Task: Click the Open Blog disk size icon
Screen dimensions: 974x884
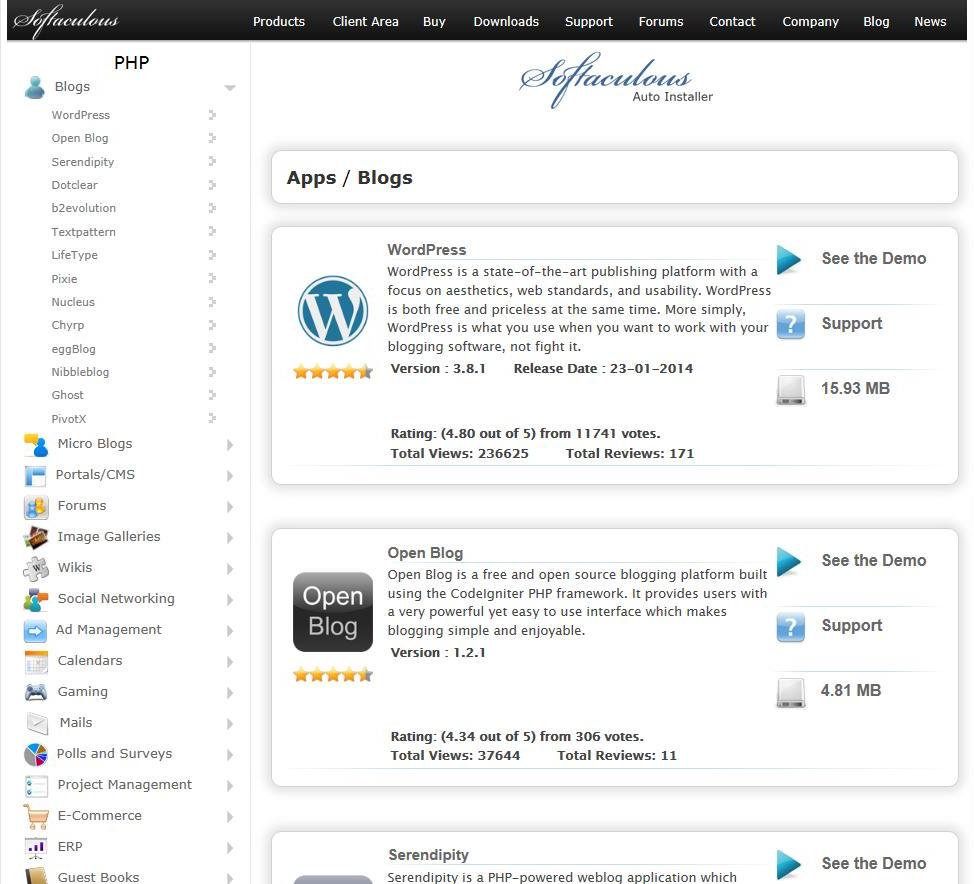Action: click(x=791, y=692)
